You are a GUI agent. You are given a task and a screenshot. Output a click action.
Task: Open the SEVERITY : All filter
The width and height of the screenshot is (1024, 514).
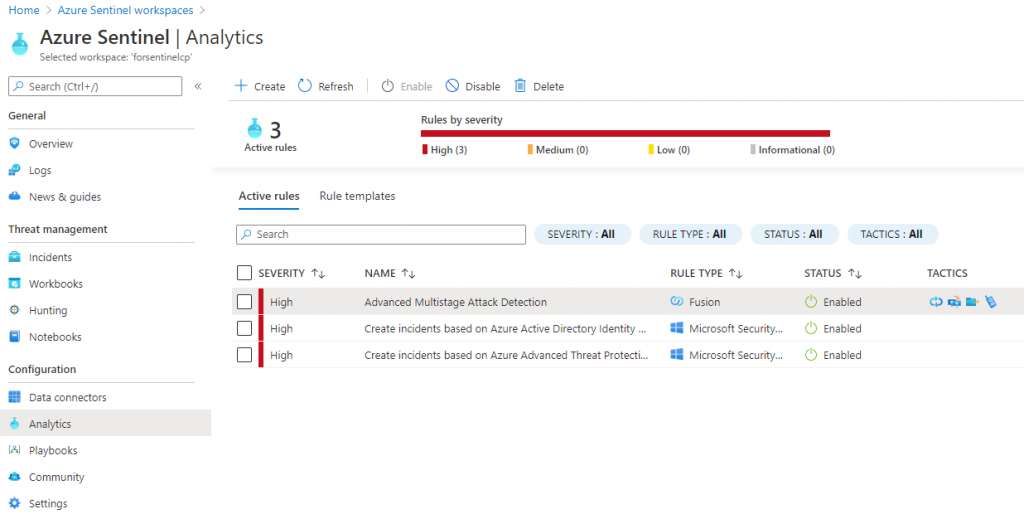pos(583,234)
